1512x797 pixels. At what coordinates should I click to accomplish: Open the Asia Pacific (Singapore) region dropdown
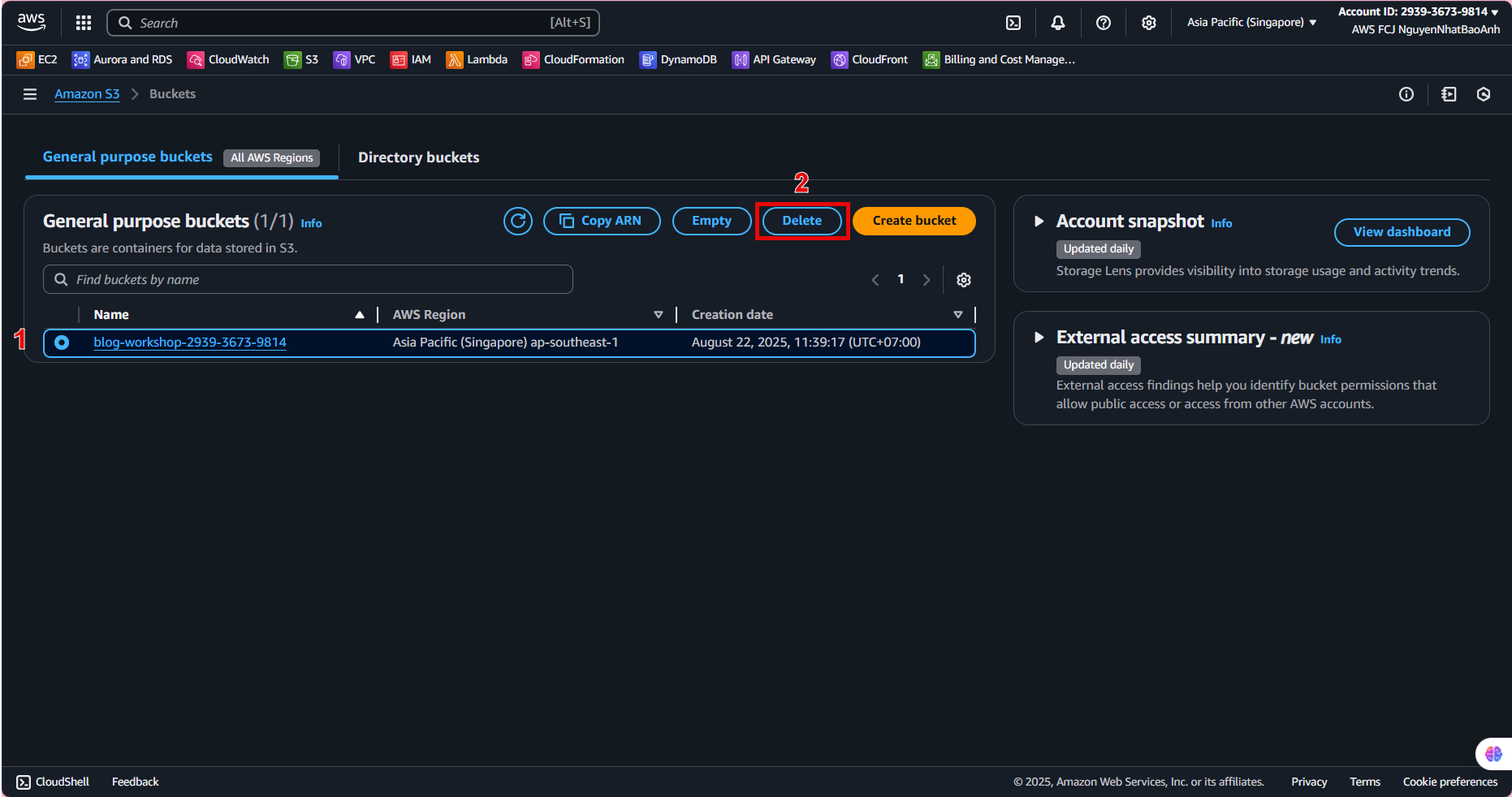tap(1251, 23)
